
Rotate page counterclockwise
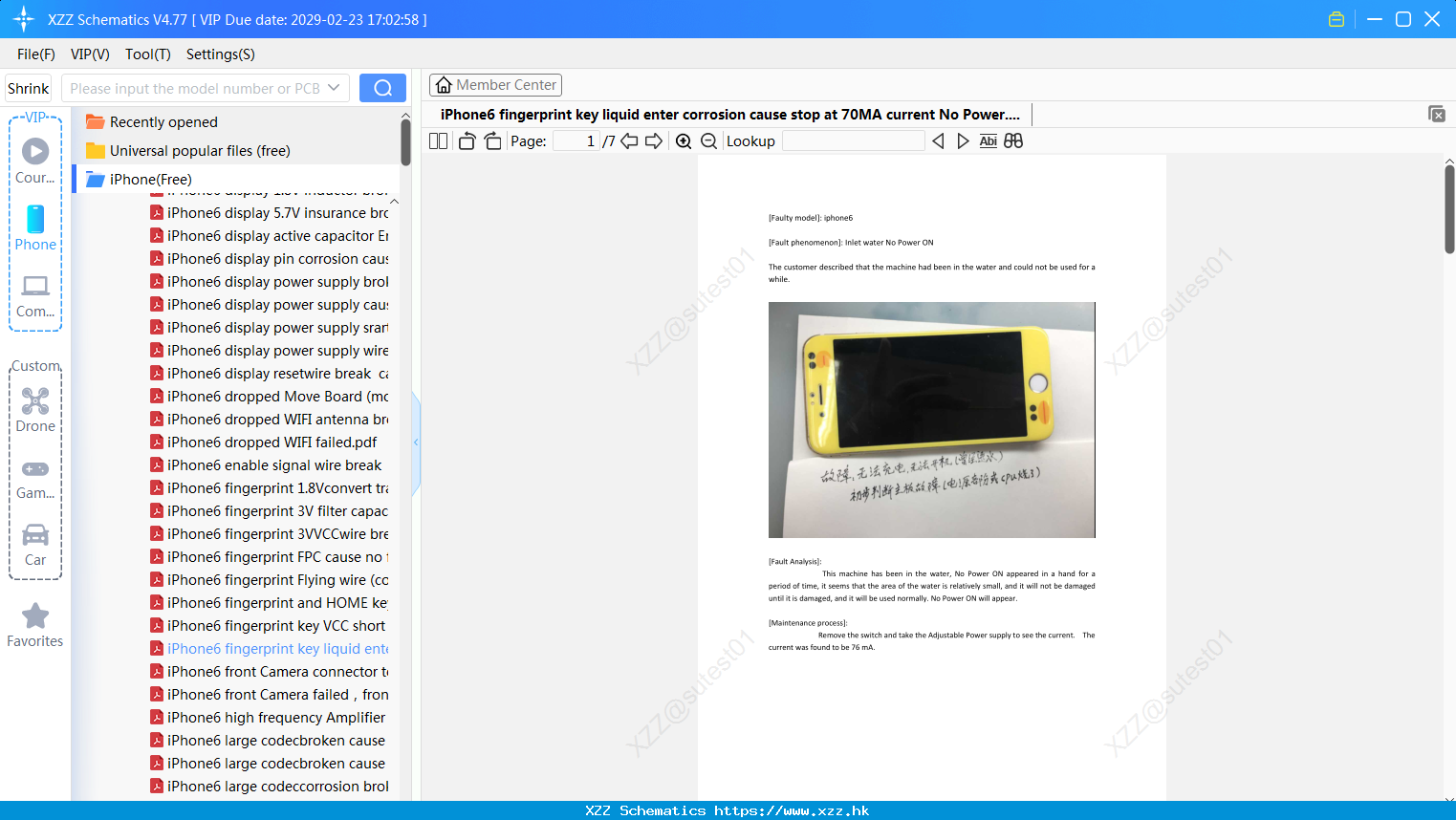[467, 141]
